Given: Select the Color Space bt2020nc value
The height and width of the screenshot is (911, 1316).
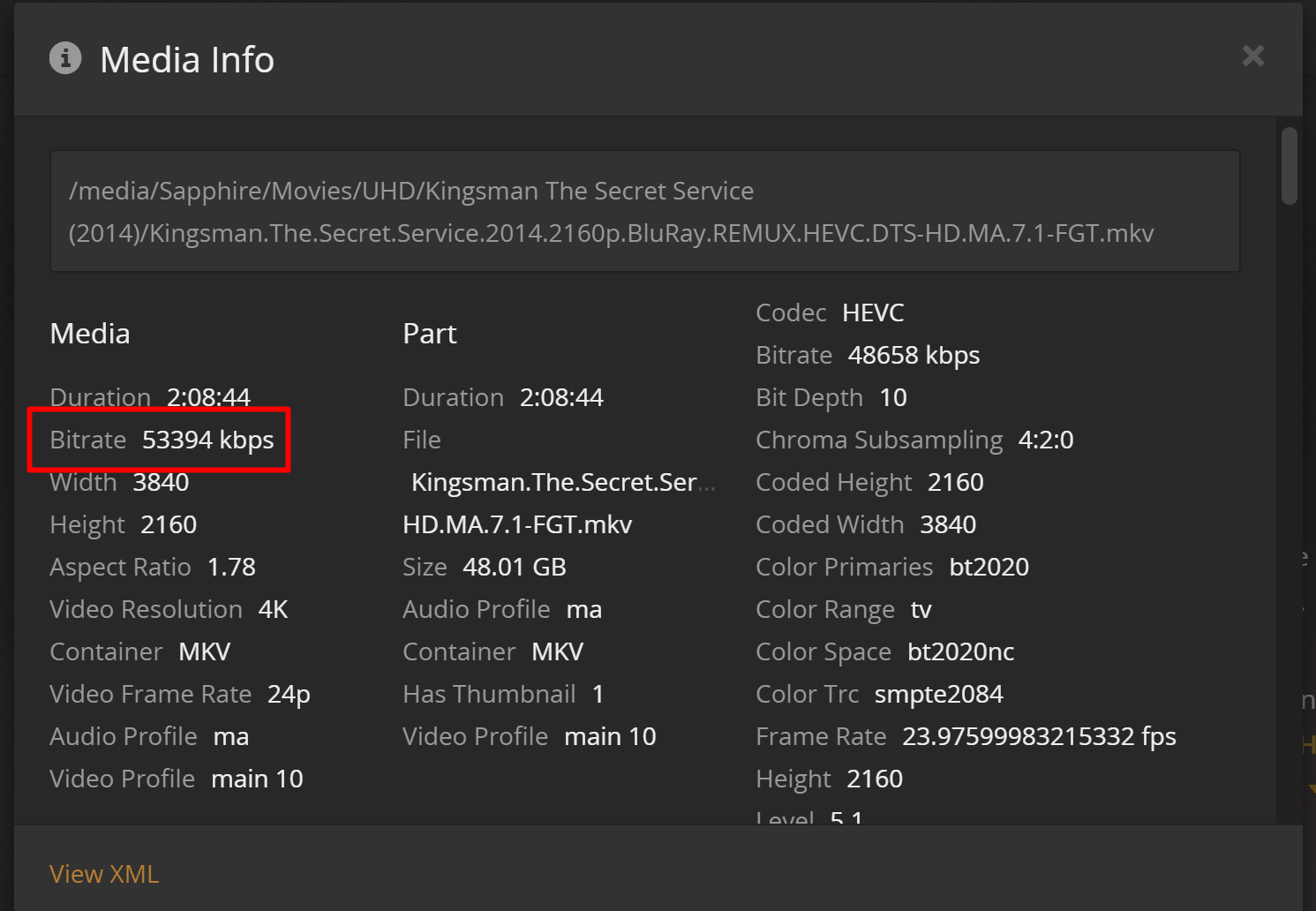Looking at the screenshot, I should pos(960,651).
